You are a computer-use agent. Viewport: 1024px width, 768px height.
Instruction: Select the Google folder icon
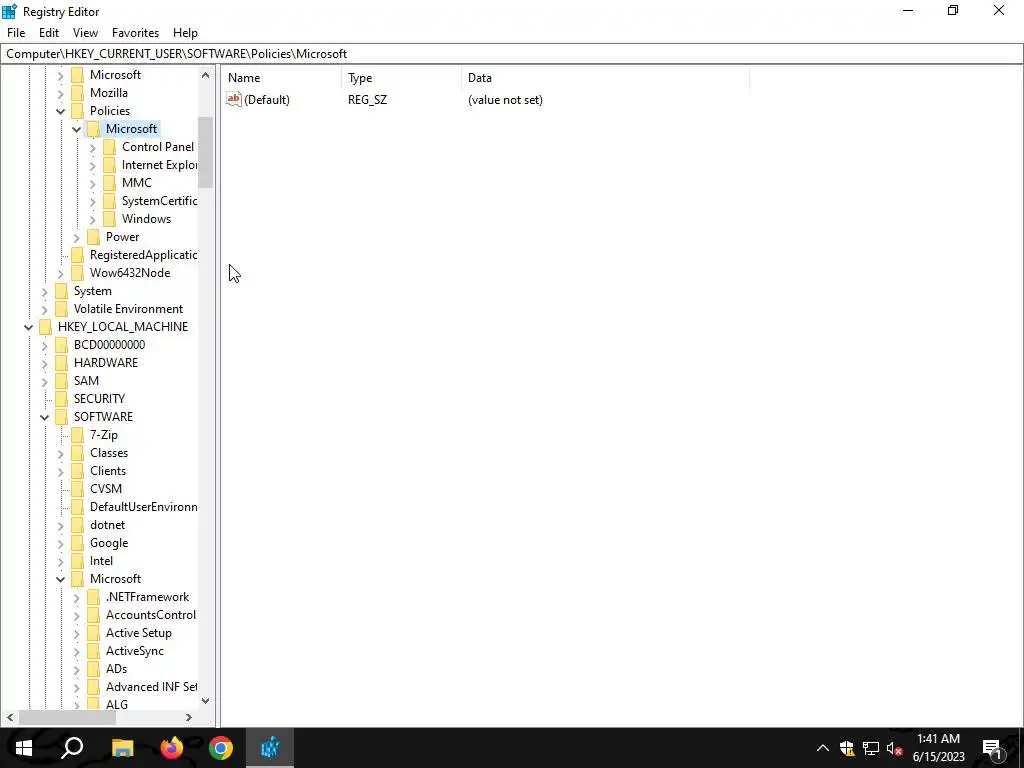[78, 543]
